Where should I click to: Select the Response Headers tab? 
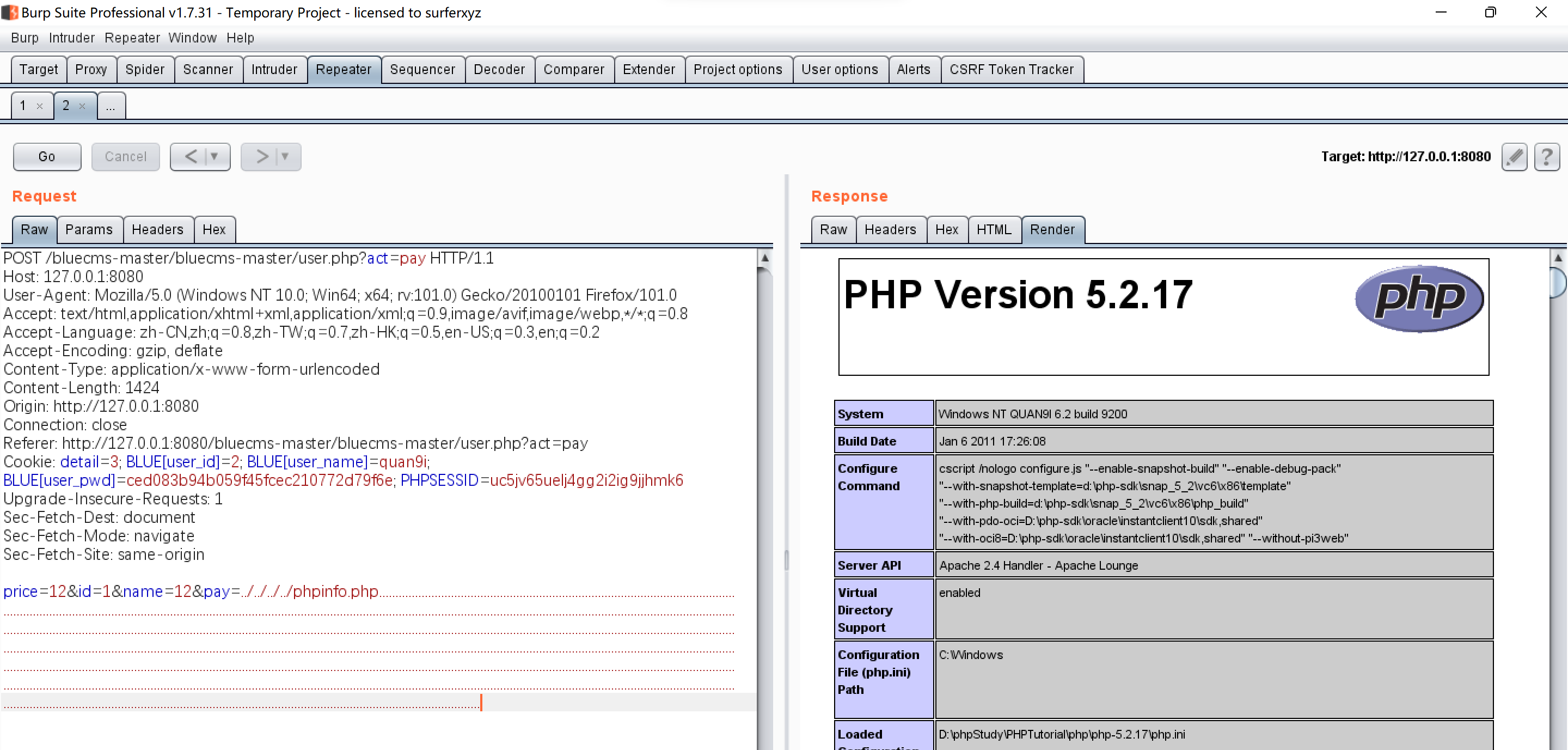tap(891, 229)
